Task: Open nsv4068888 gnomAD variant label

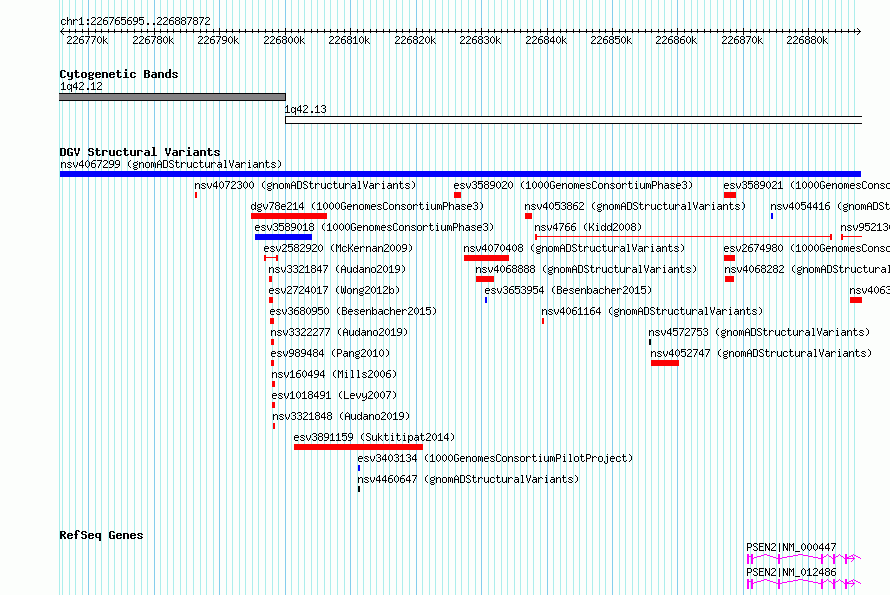Action: [586, 269]
